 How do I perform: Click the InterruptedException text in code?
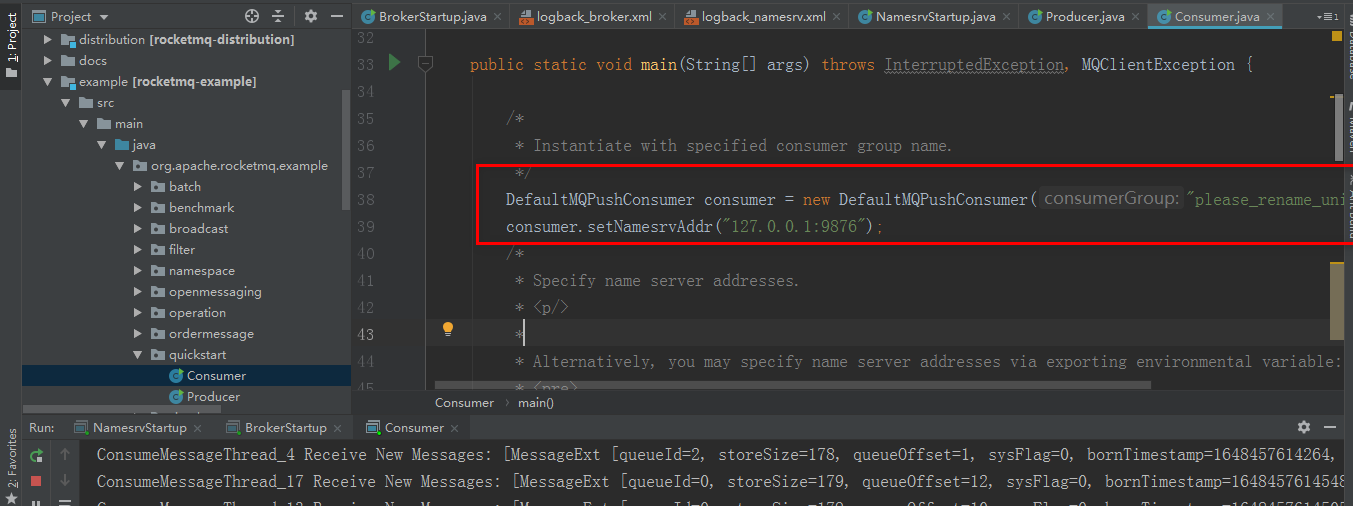click(x=974, y=64)
